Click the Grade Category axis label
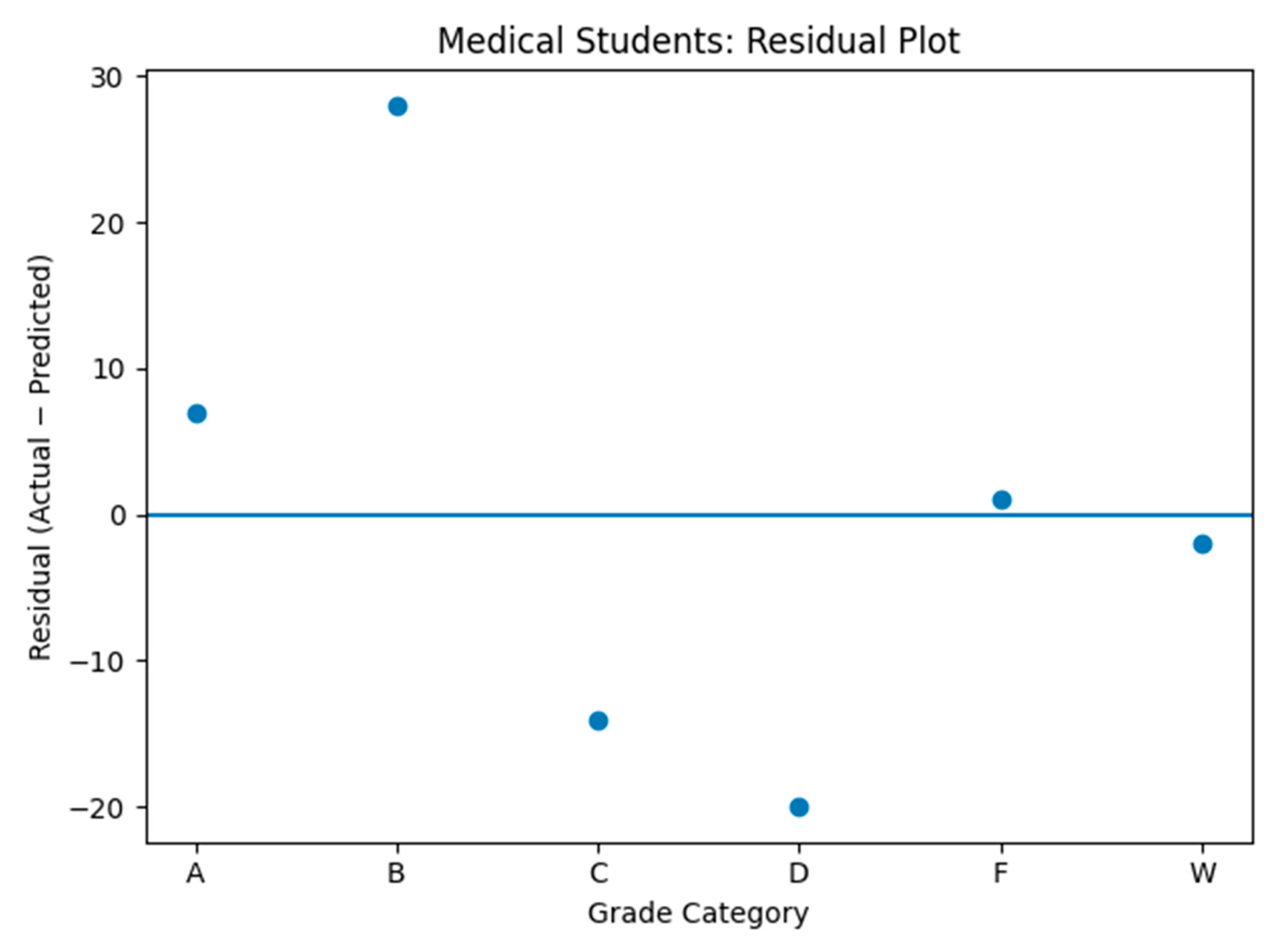 coord(698,914)
